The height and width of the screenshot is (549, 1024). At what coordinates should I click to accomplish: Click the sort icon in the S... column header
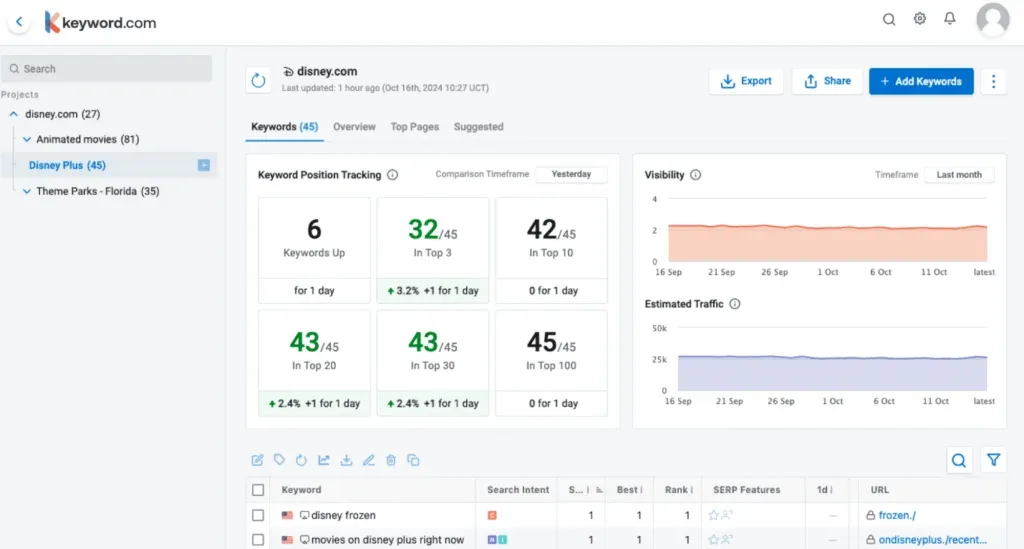[x=599, y=490]
